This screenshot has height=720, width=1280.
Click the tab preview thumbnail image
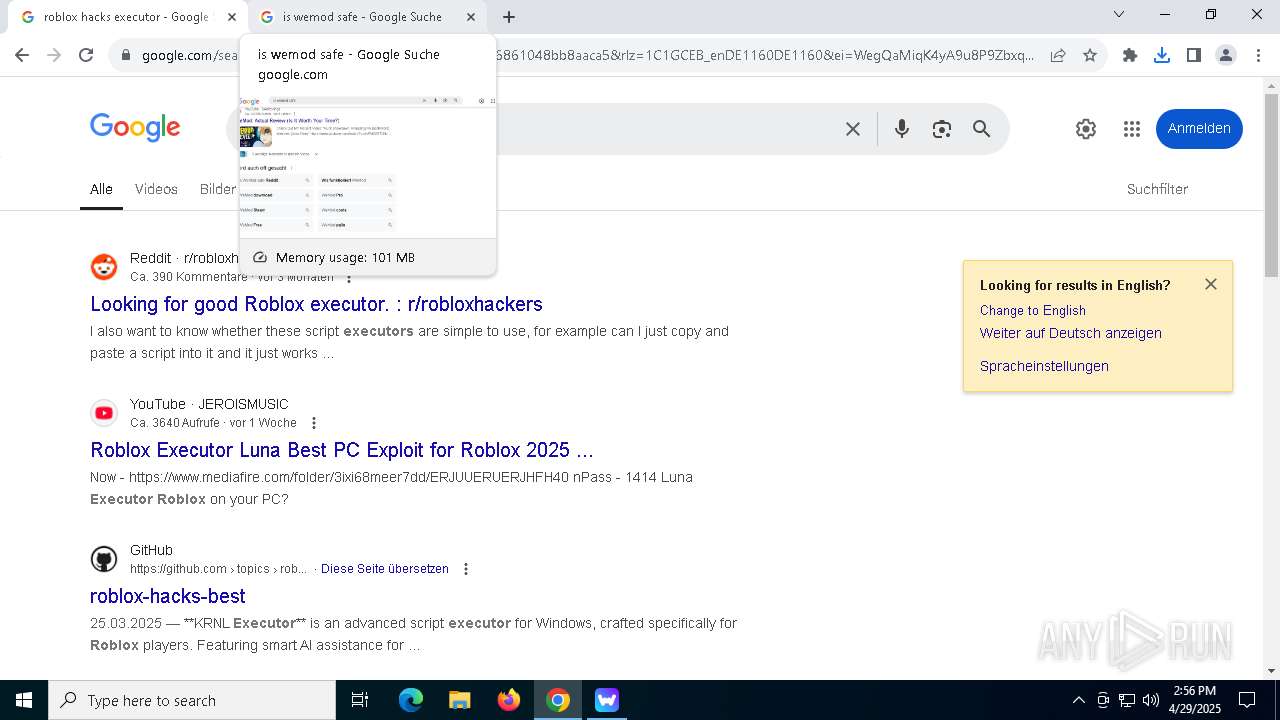click(x=368, y=165)
